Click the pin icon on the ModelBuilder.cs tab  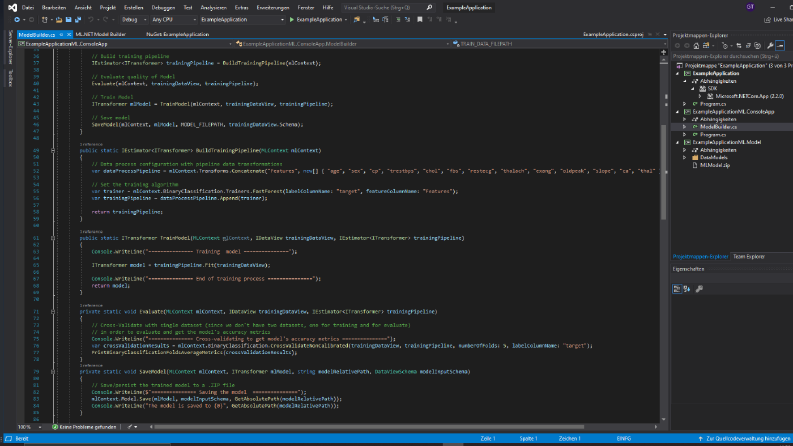61,34
